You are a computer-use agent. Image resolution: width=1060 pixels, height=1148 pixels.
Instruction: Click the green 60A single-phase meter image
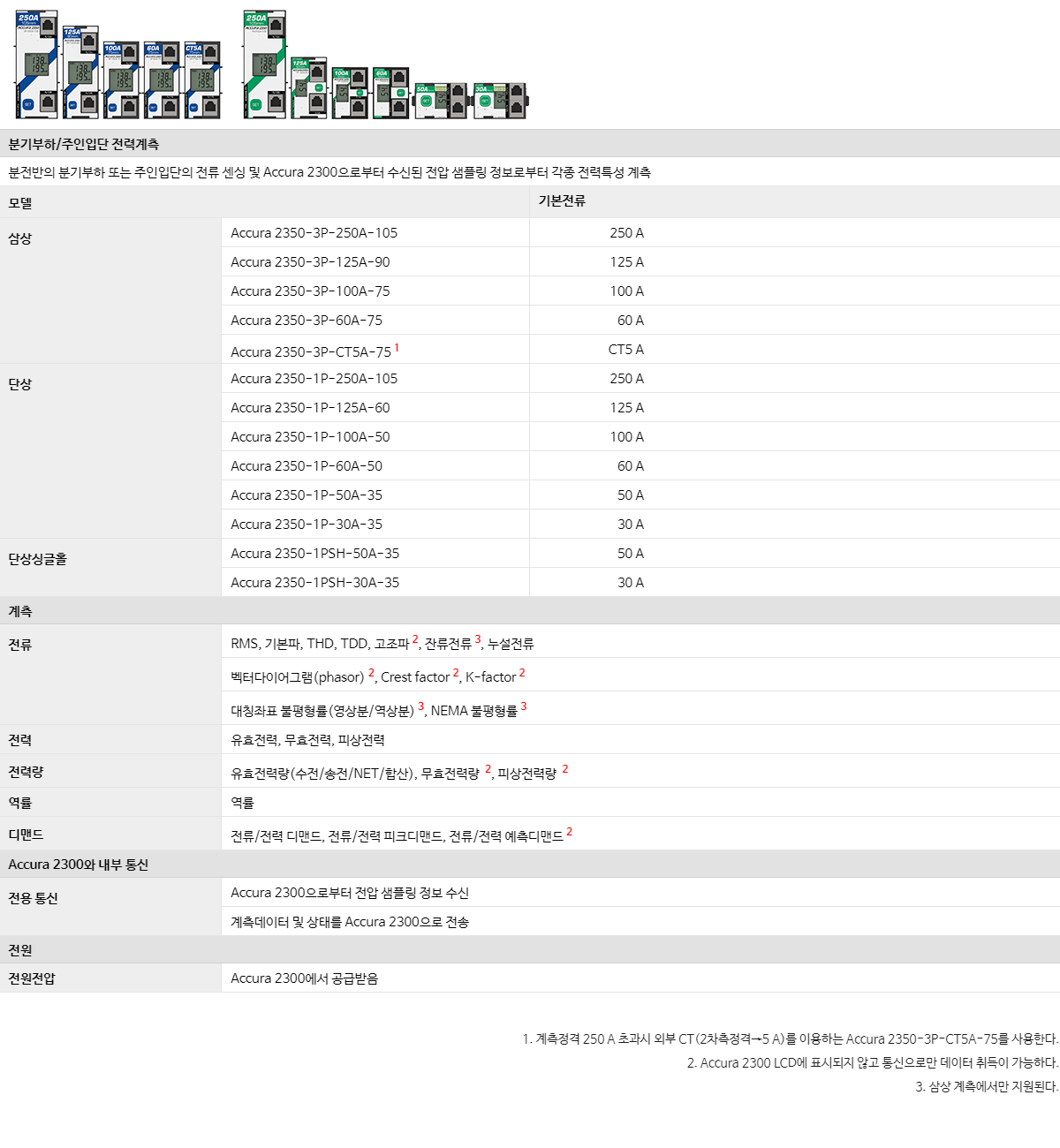click(390, 92)
